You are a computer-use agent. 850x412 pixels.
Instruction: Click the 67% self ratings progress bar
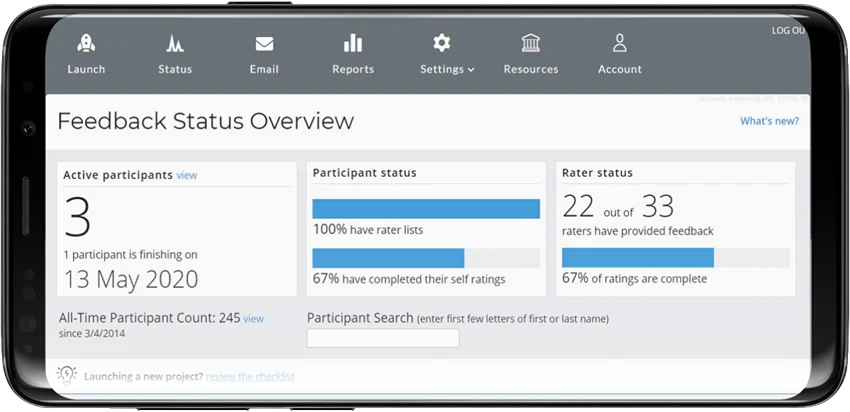(426, 258)
